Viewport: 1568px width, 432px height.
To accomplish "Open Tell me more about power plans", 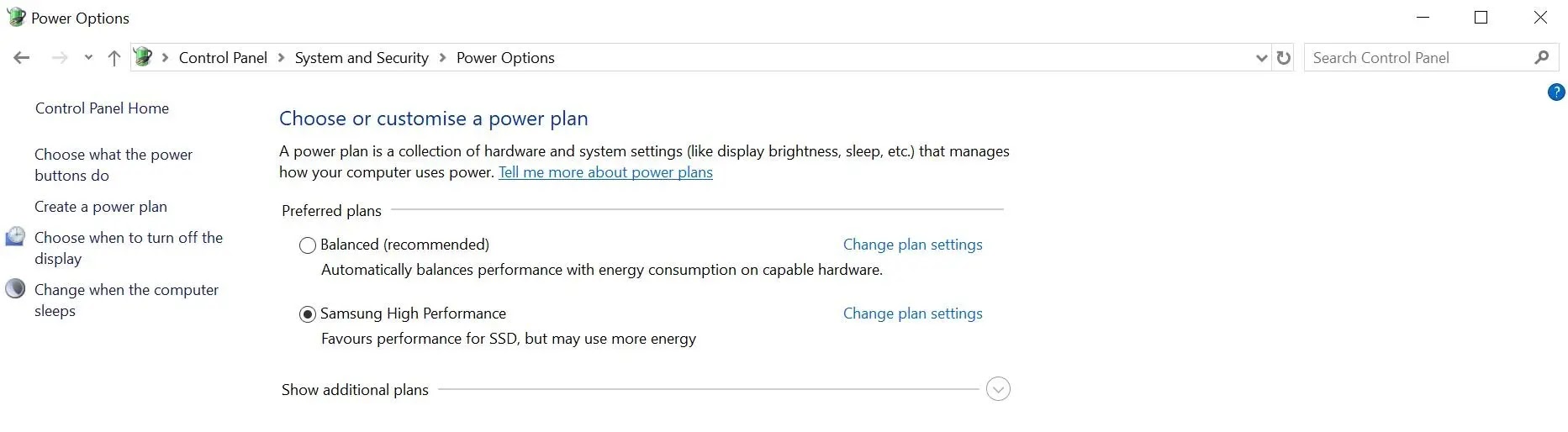I will [x=605, y=172].
